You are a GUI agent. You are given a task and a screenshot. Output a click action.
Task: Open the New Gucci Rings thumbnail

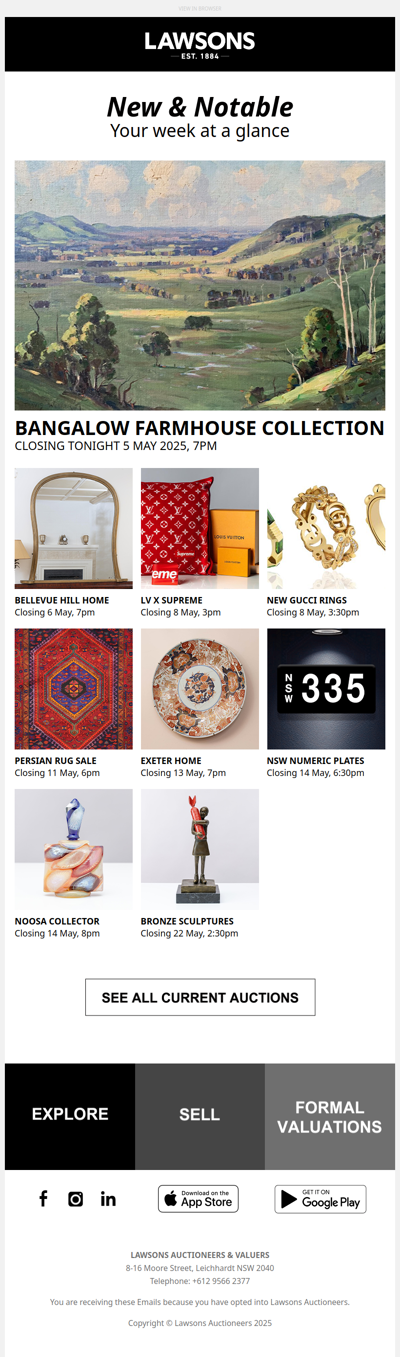click(x=326, y=528)
